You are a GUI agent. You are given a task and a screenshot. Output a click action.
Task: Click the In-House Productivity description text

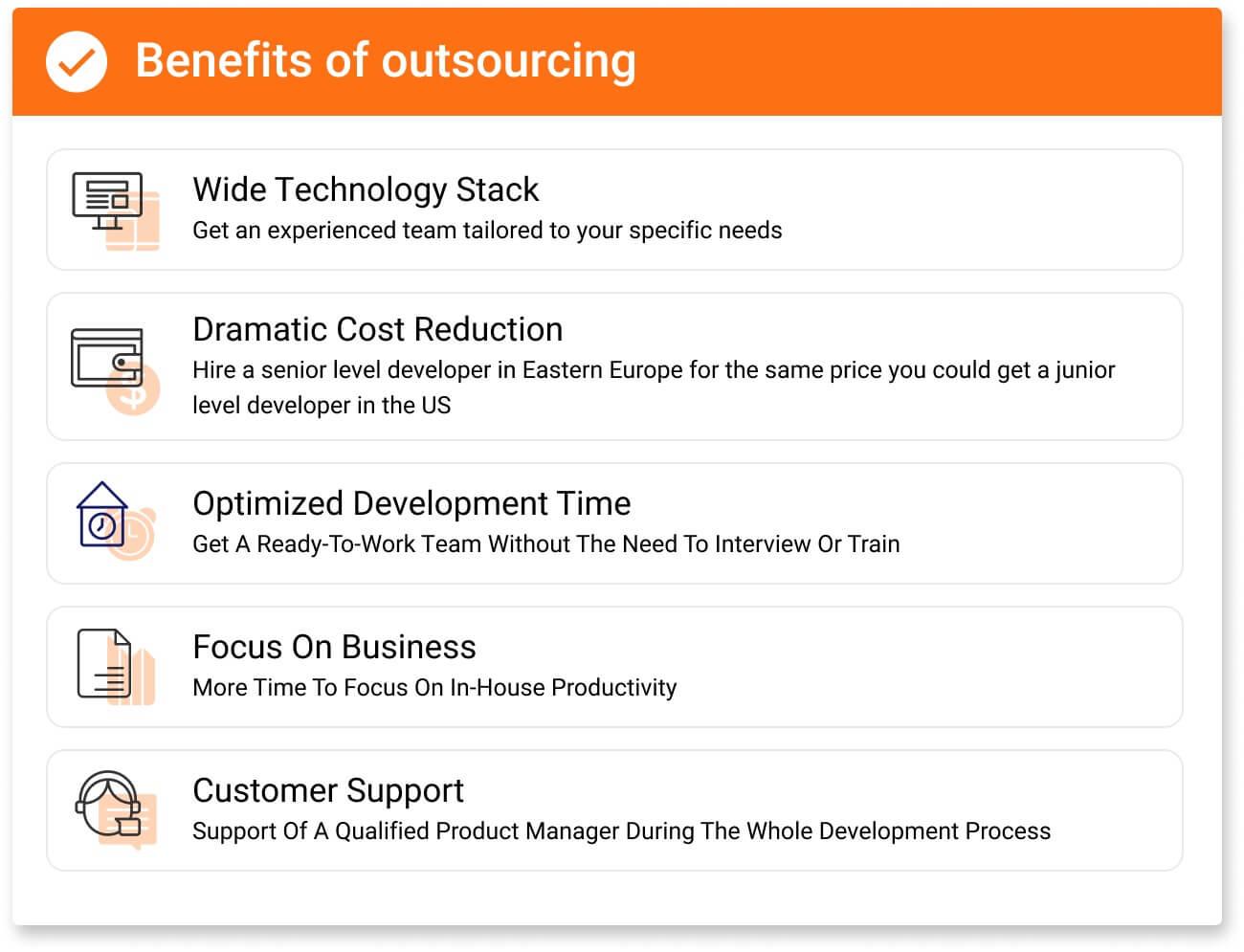[x=434, y=688]
